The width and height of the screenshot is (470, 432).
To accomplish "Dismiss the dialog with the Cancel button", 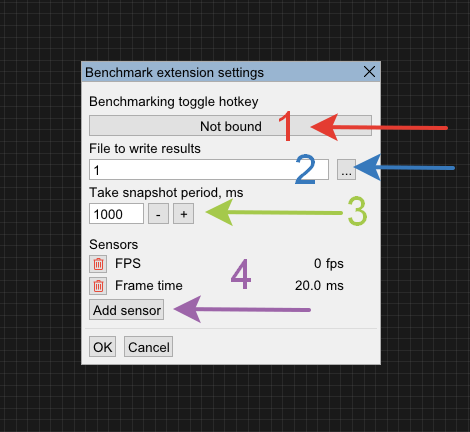I will point(148,347).
